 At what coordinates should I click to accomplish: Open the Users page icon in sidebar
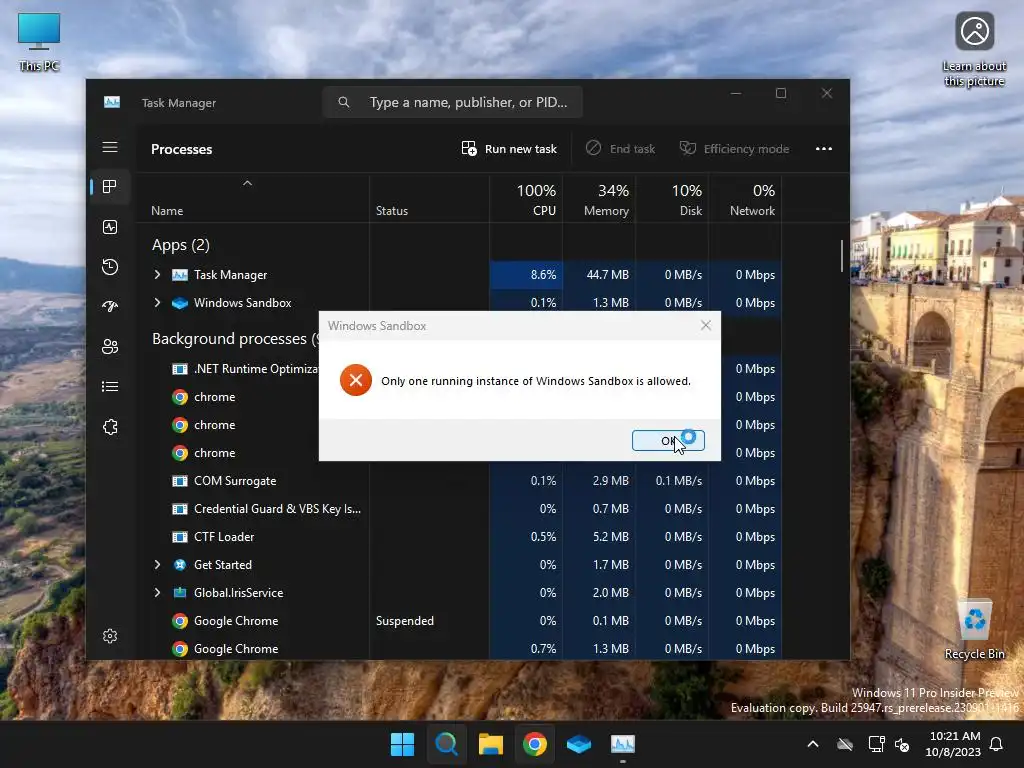pyautogui.click(x=110, y=347)
